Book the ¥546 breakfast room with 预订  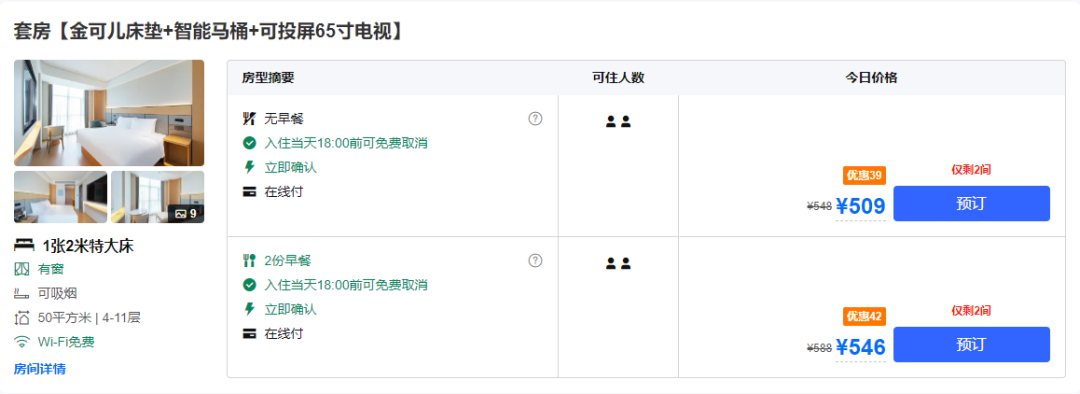pos(971,344)
